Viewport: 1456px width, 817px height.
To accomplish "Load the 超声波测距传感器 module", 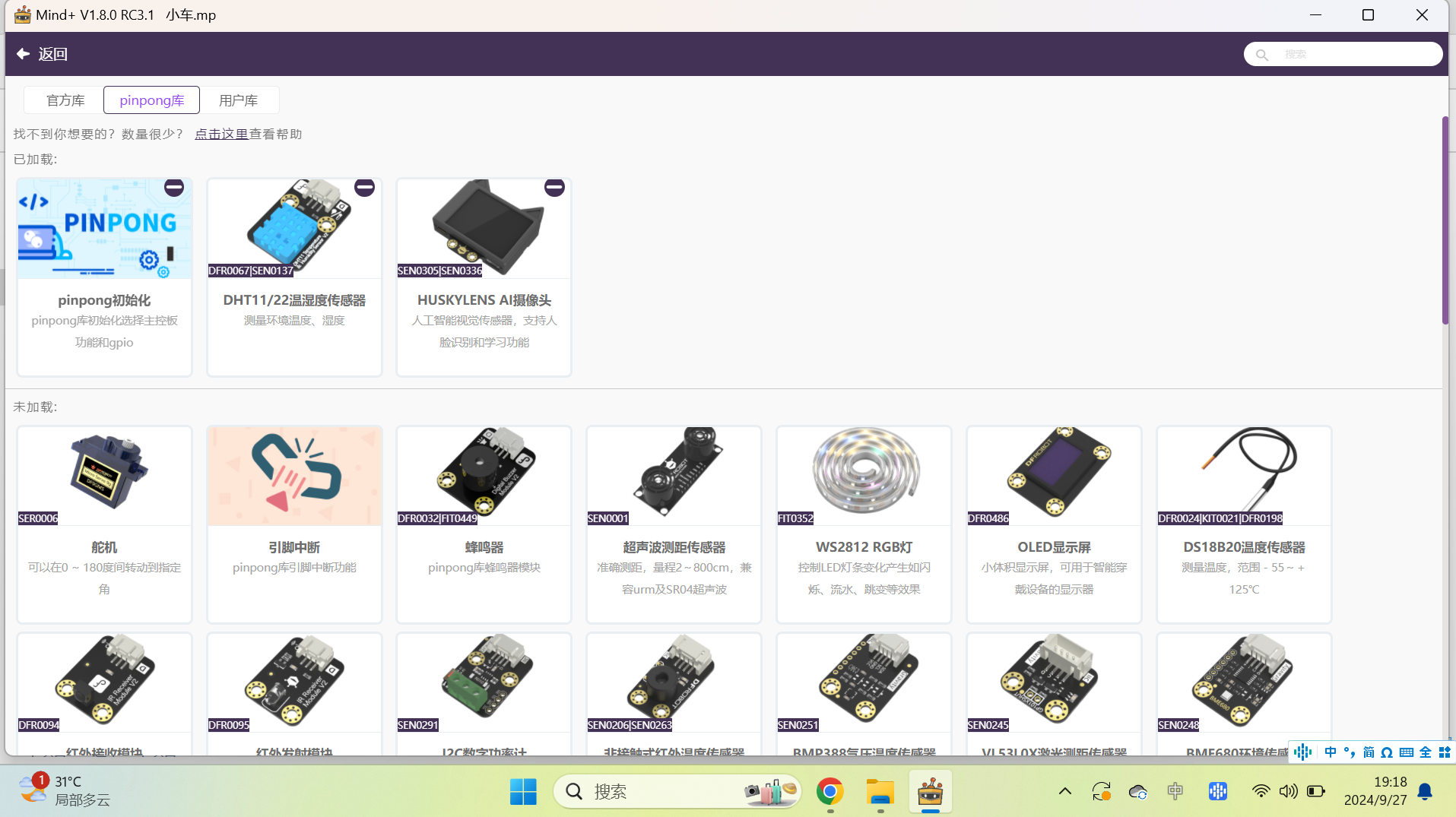I will click(674, 524).
